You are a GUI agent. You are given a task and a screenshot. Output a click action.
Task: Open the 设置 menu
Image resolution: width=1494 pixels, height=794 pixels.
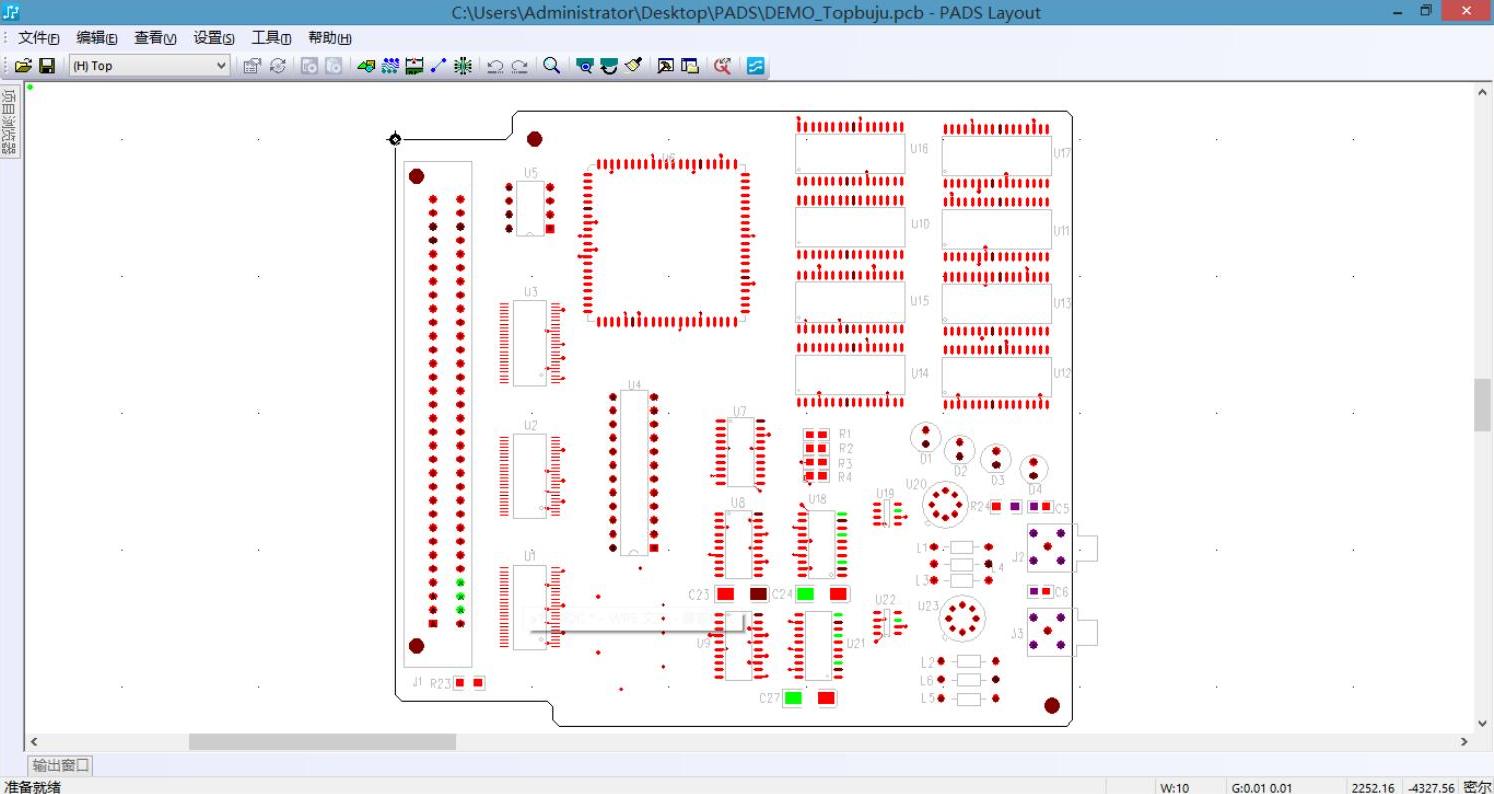(213, 38)
